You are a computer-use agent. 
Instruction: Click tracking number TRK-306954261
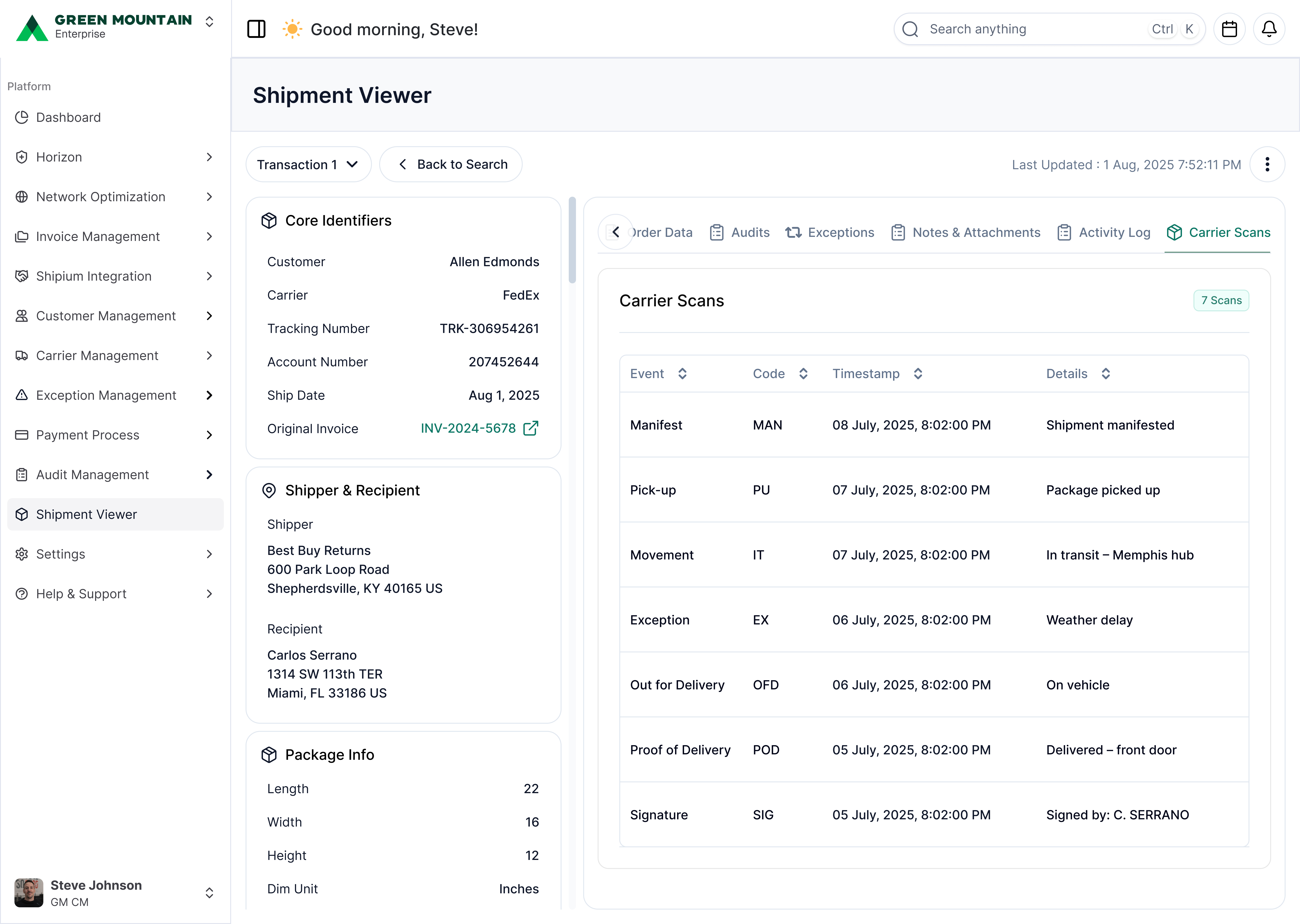point(490,329)
